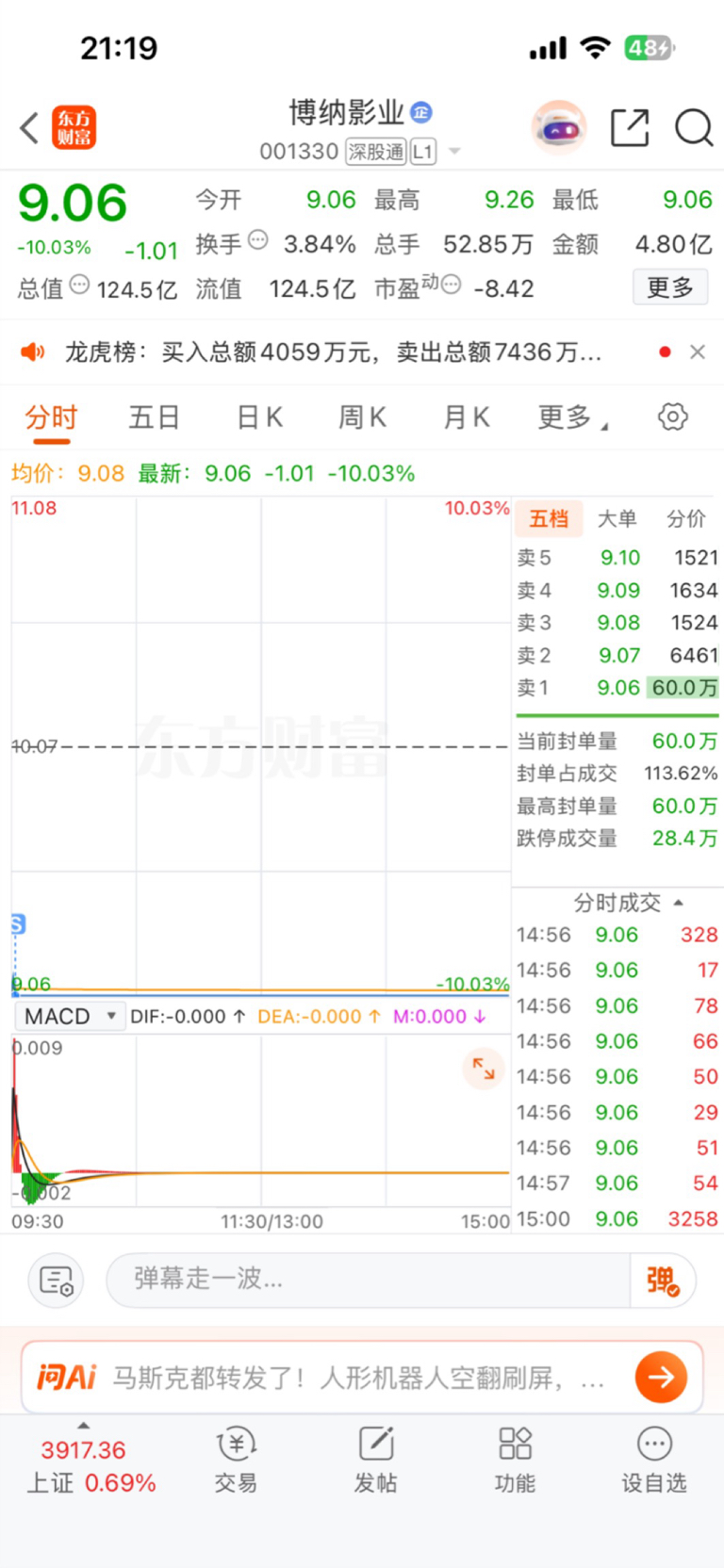Toggle the 弹 danmaku button

click(663, 1281)
